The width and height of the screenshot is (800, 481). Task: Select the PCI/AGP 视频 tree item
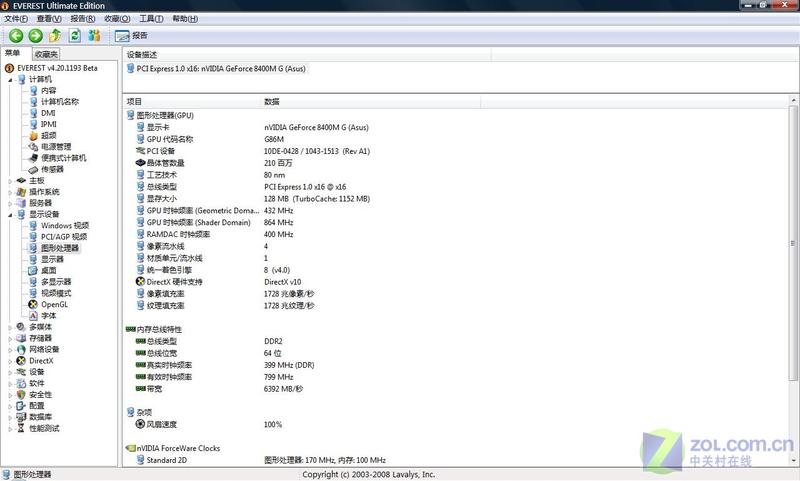click(64, 237)
